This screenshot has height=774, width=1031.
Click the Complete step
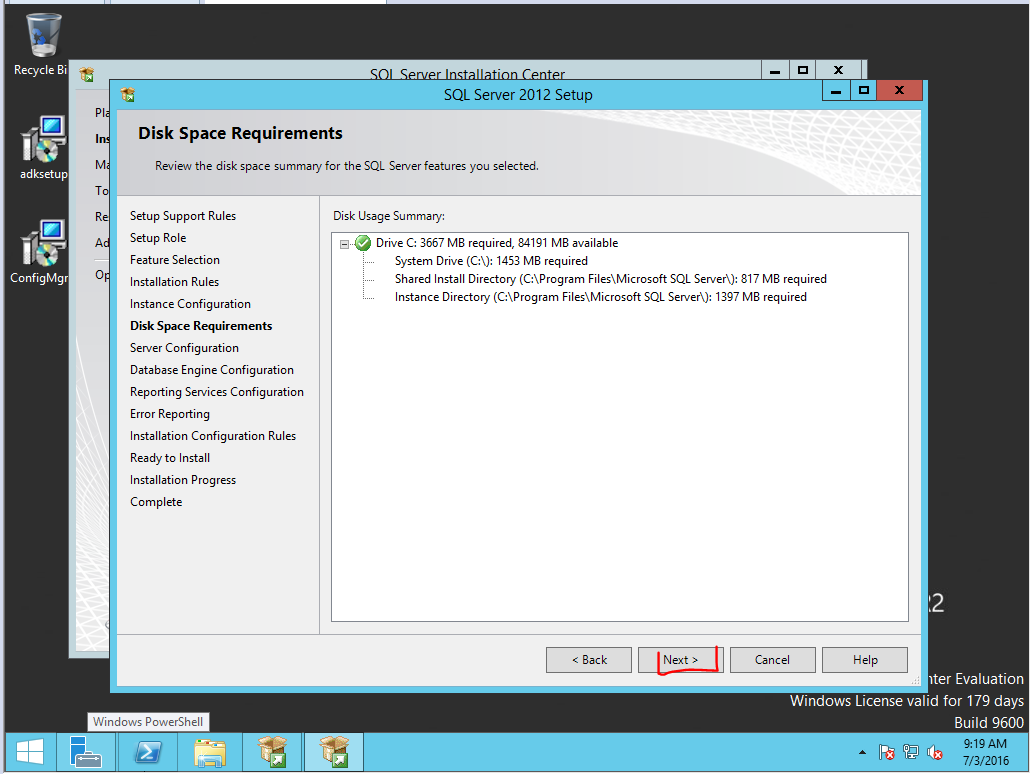(x=156, y=502)
